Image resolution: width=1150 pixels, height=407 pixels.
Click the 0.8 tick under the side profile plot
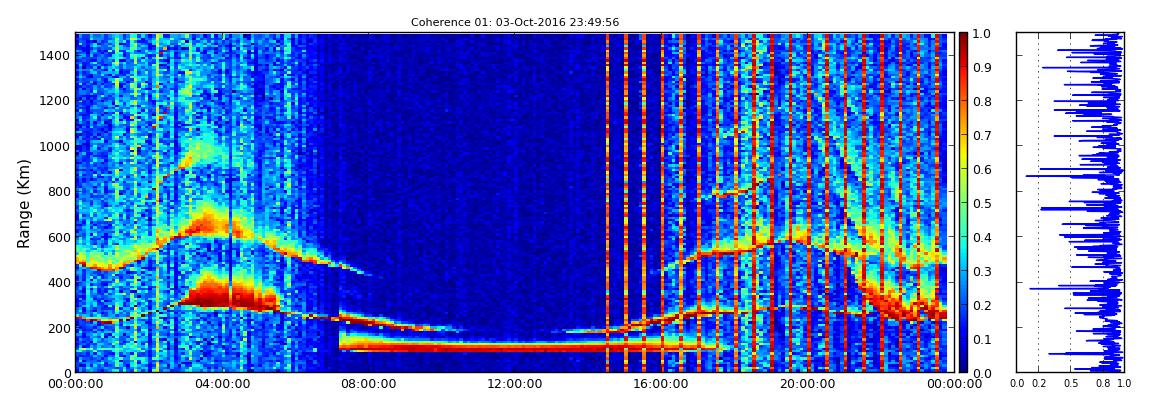pos(1102,384)
